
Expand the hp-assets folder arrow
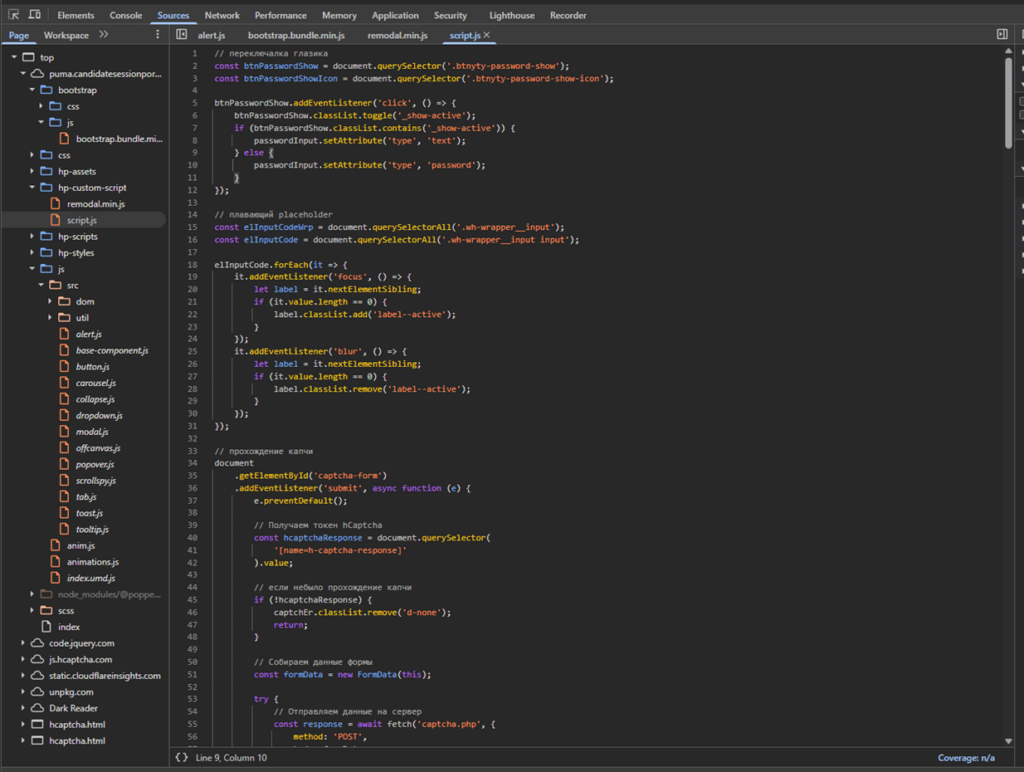(32, 171)
